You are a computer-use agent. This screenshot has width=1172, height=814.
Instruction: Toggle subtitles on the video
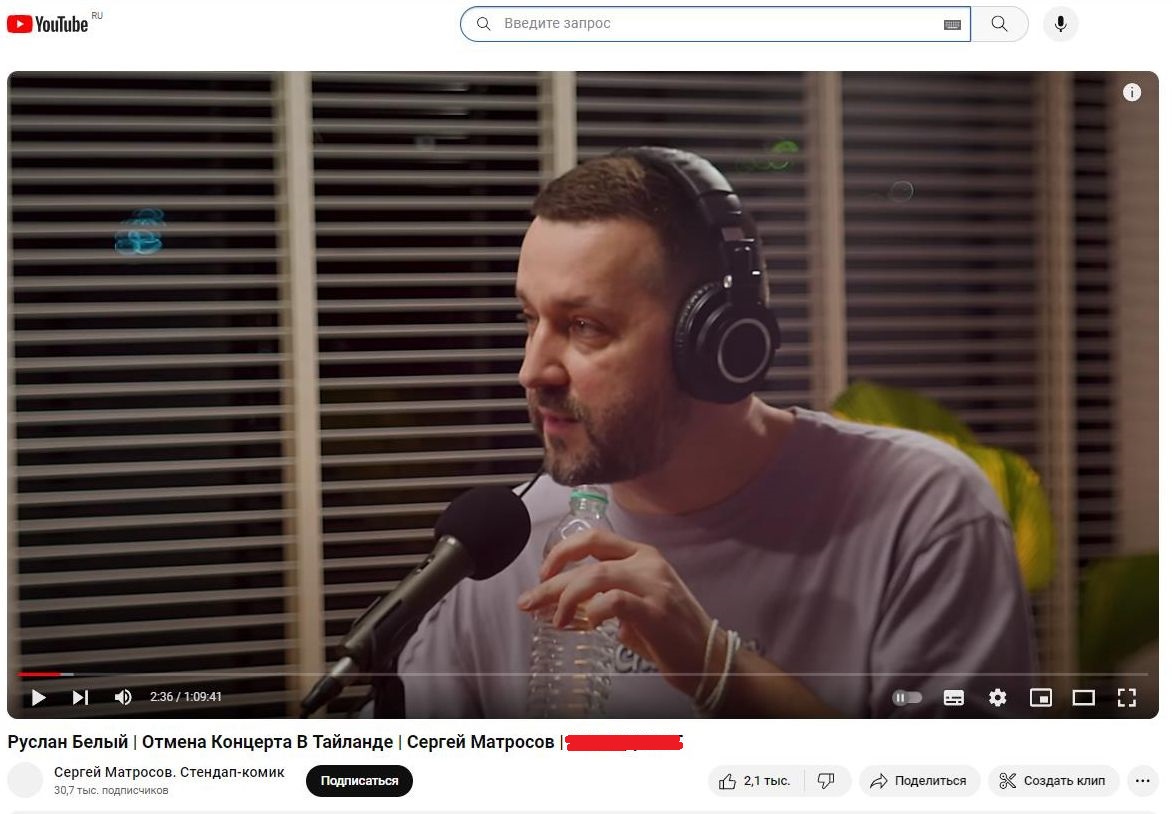click(954, 697)
